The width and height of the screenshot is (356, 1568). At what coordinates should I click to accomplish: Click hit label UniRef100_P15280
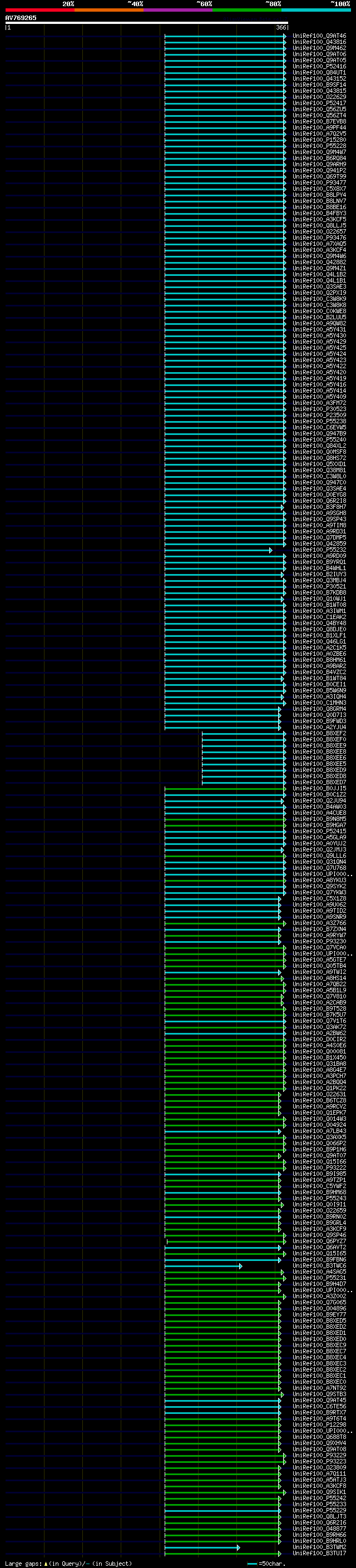(x=319, y=140)
